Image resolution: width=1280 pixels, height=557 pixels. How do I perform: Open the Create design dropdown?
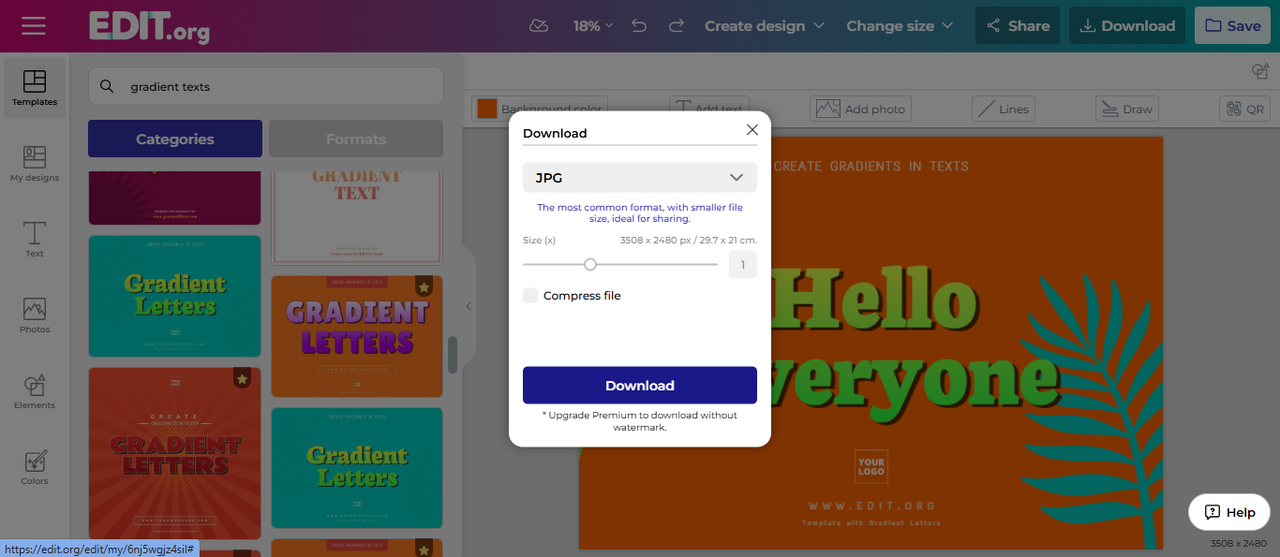tap(764, 26)
